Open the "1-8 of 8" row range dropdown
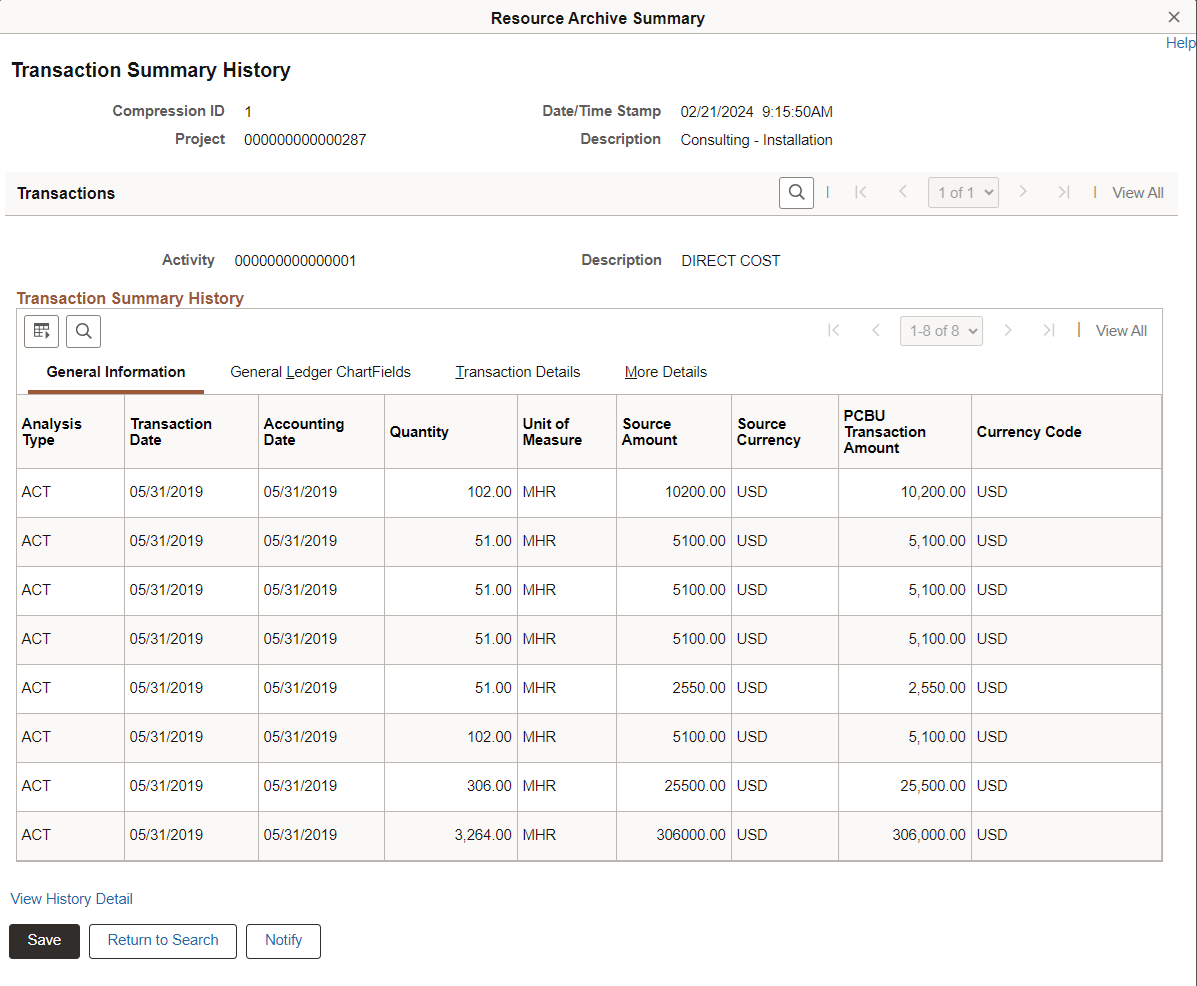 click(941, 330)
